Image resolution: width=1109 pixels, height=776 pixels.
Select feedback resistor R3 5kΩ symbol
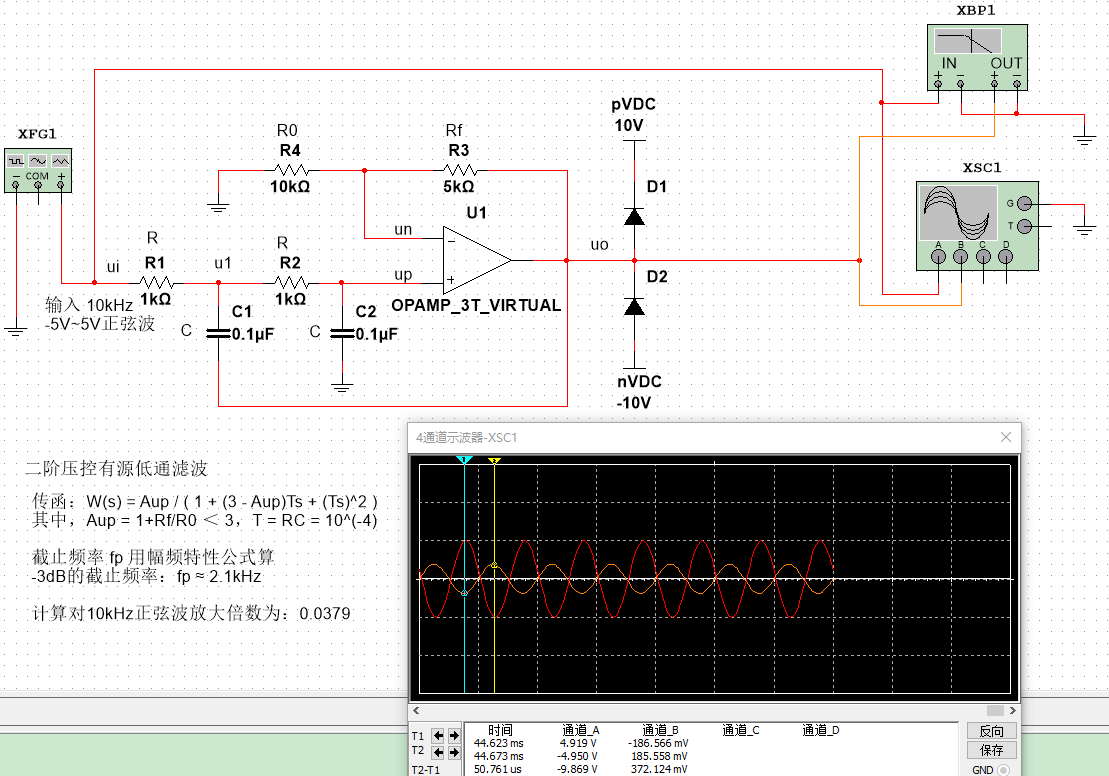pos(459,170)
